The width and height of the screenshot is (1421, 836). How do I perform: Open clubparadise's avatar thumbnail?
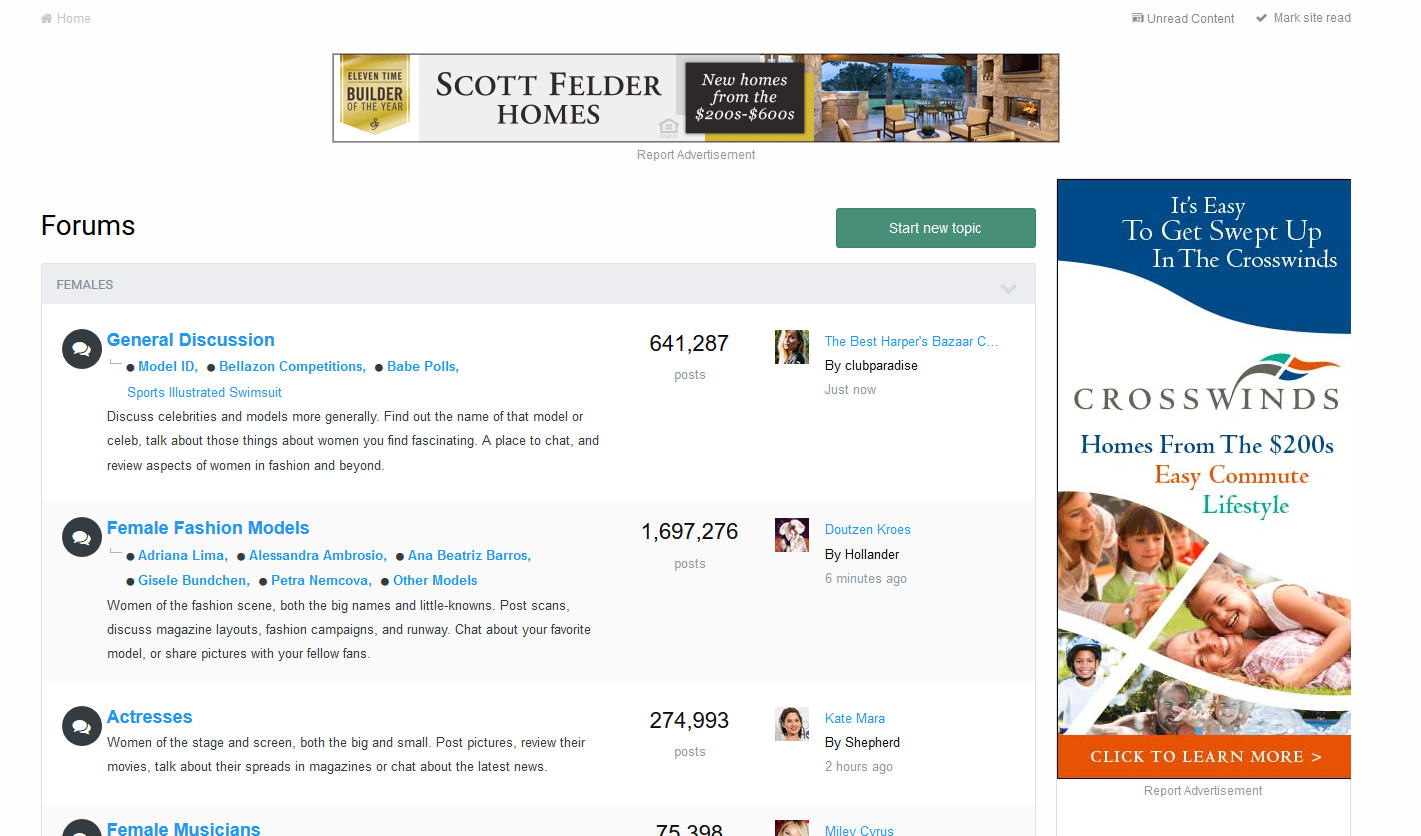pyautogui.click(x=791, y=347)
